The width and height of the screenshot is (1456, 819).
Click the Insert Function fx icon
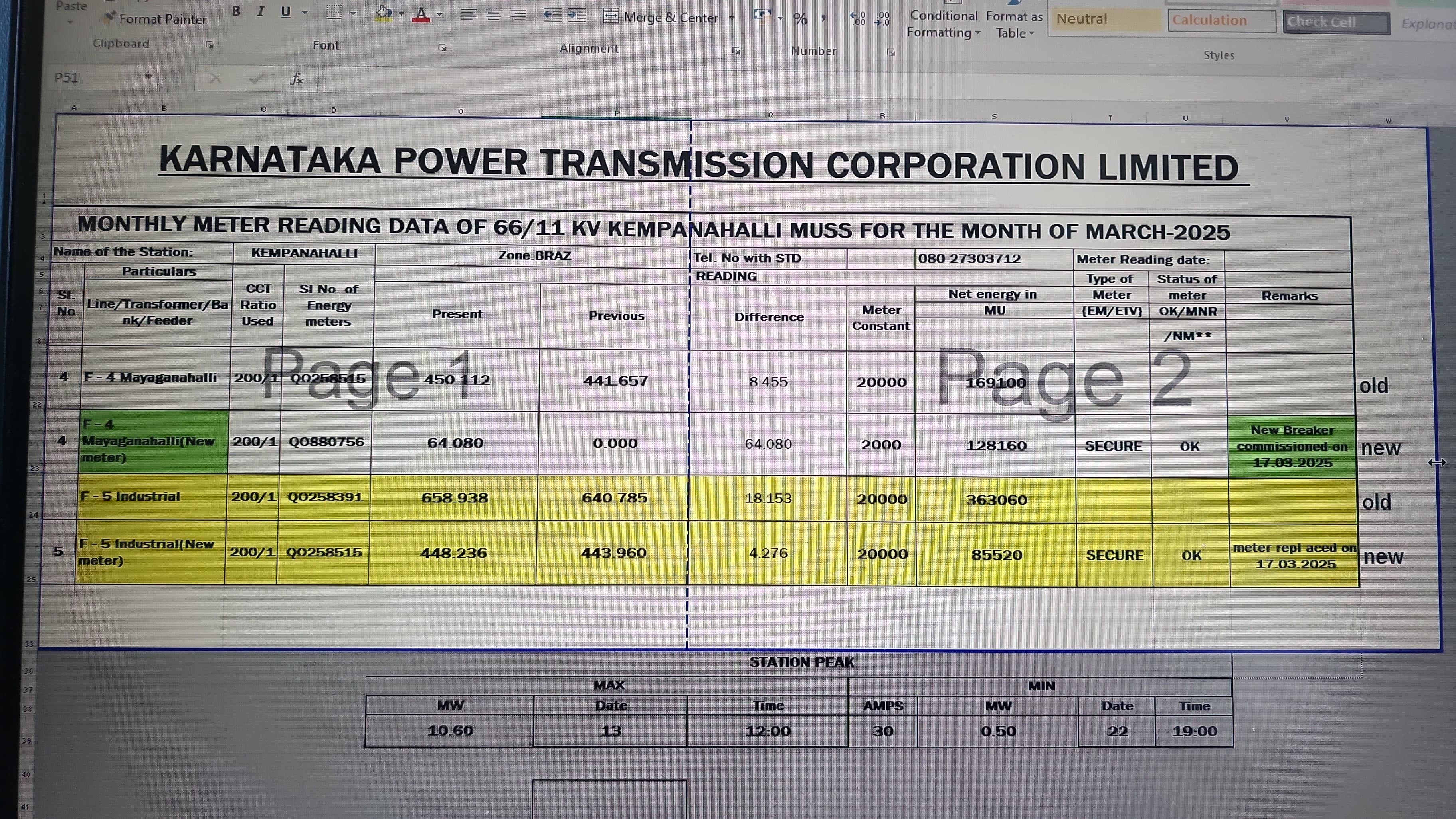[297, 79]
